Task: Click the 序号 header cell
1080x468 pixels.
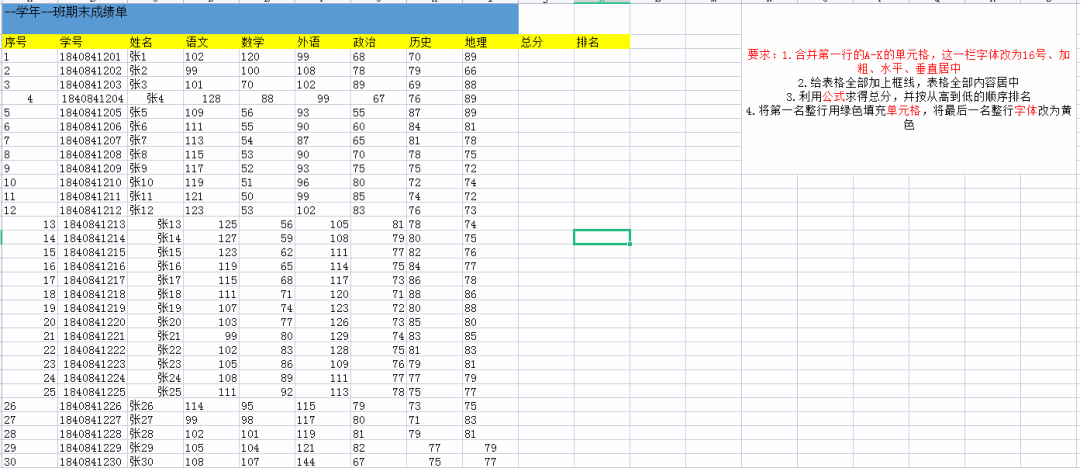Action: 28,42
